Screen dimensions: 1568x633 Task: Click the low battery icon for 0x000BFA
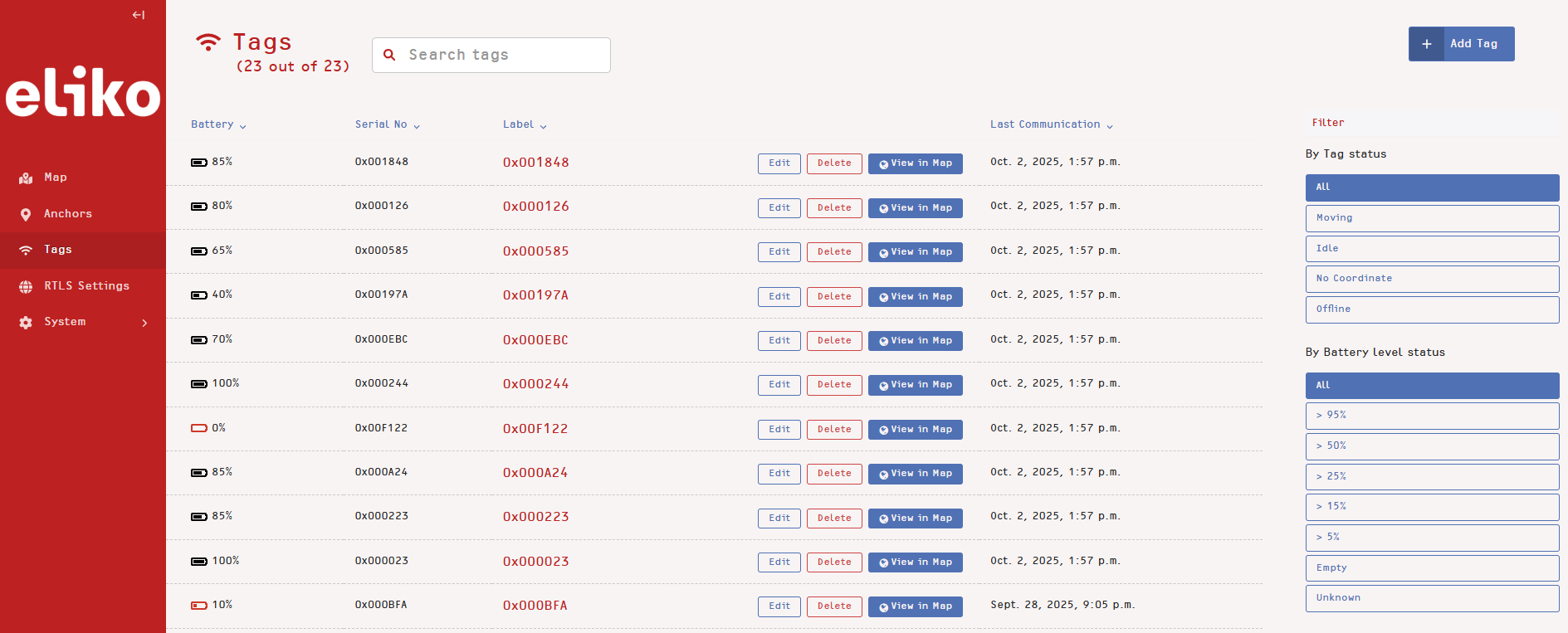[198, 606]
